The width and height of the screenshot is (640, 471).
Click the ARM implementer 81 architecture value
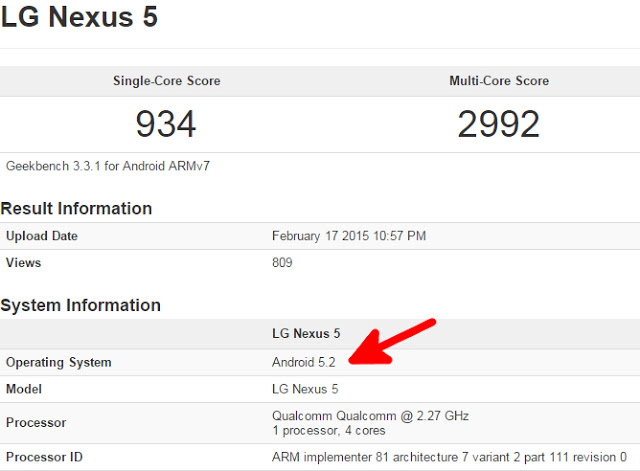449,457
